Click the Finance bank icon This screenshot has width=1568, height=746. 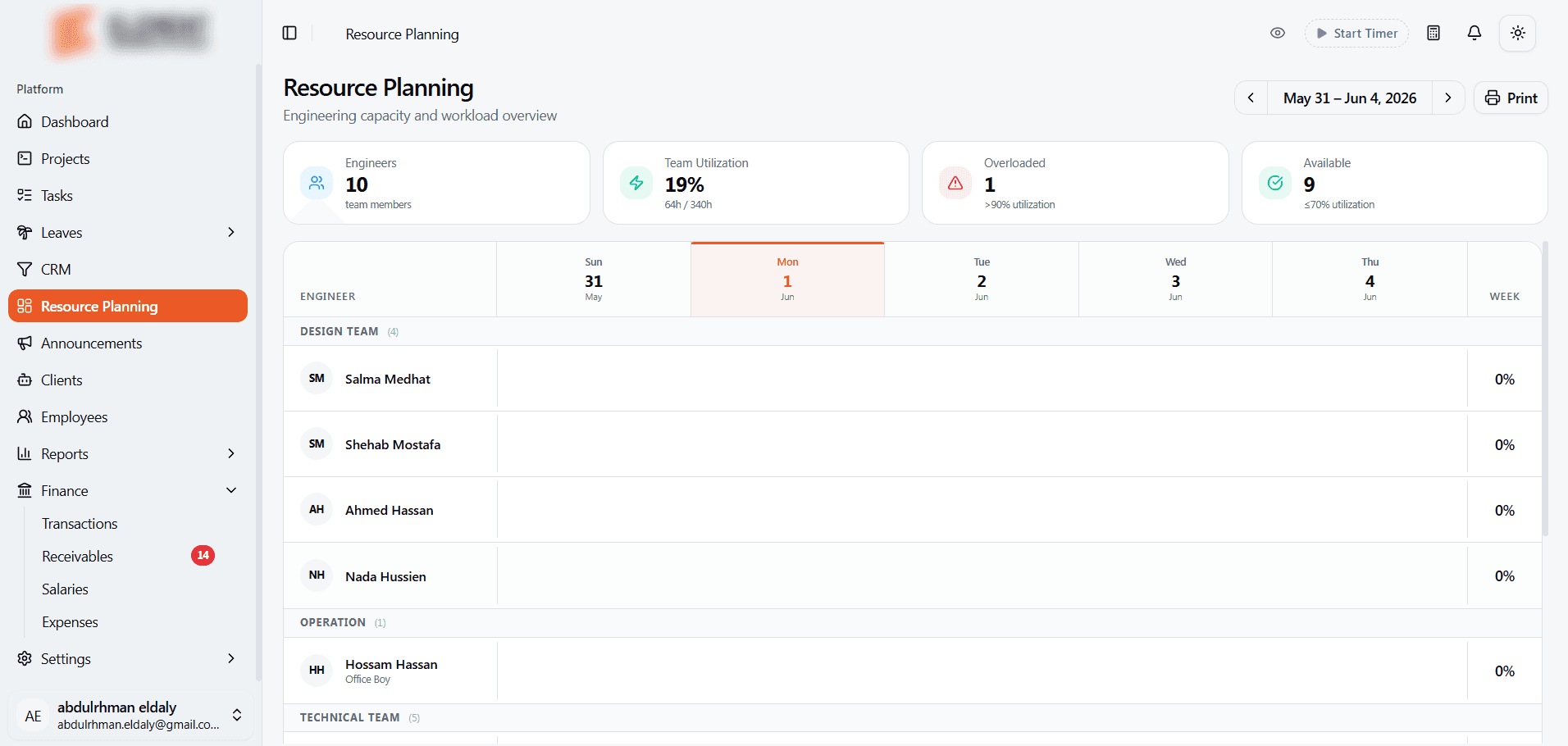tap(25, 490)
